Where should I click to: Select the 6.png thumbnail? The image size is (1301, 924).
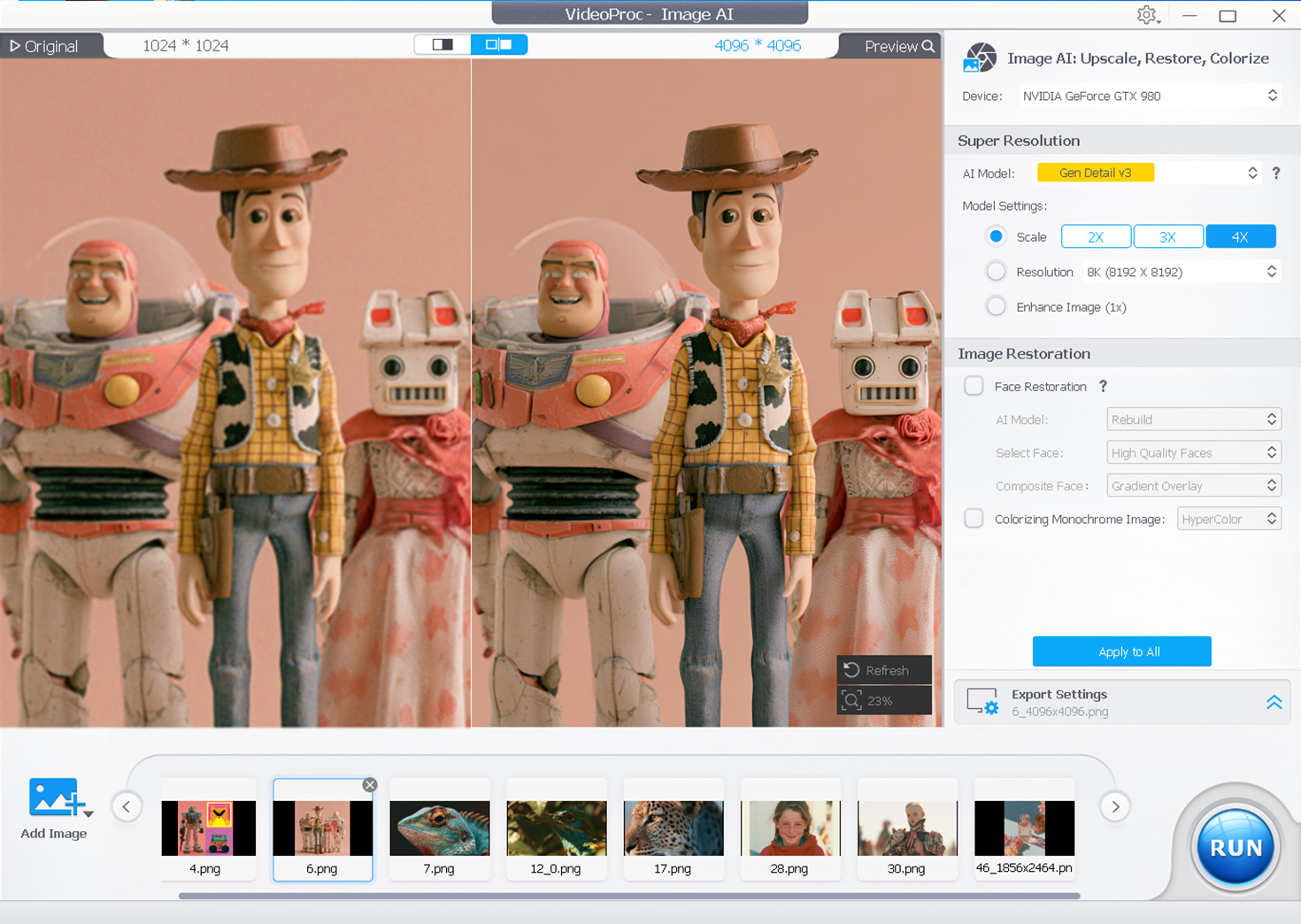click(323, 829)
